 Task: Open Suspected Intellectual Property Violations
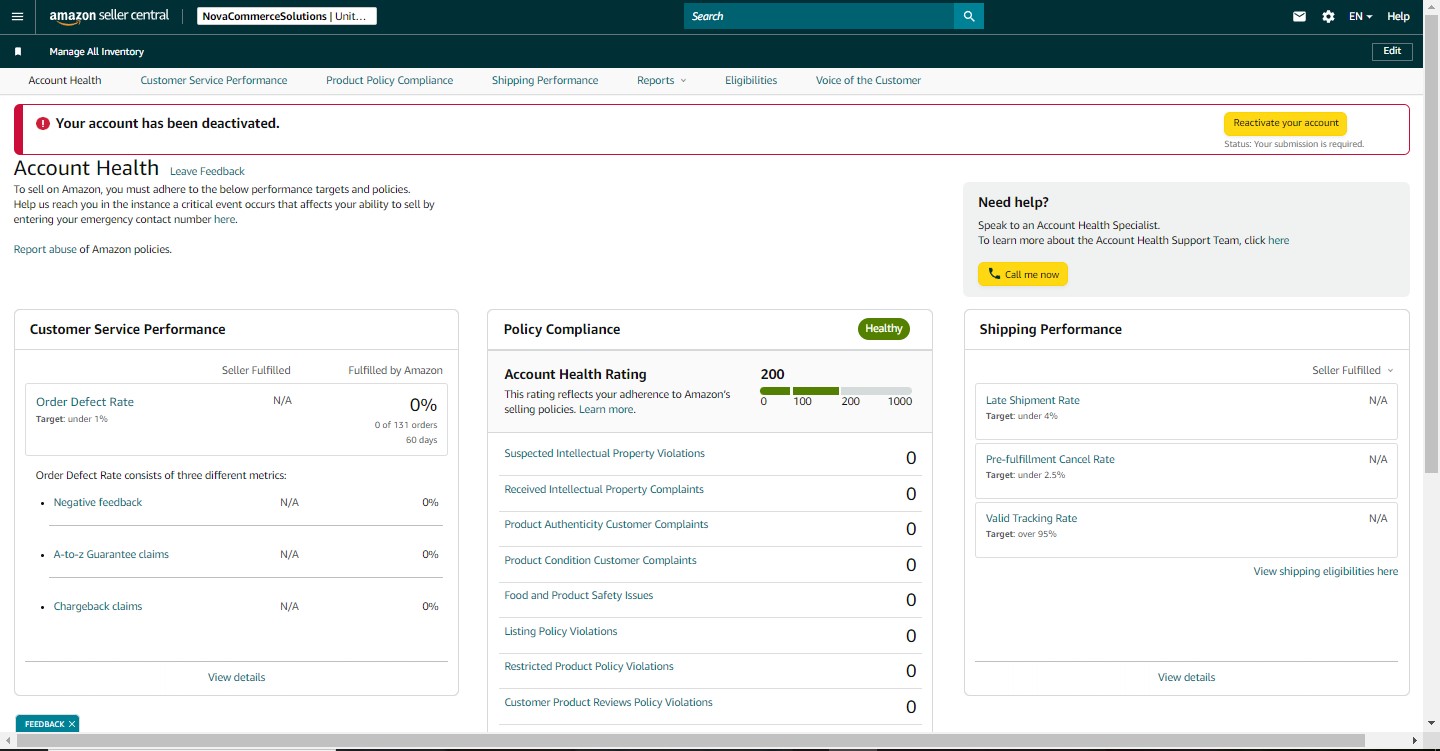(x=605, y=453)
